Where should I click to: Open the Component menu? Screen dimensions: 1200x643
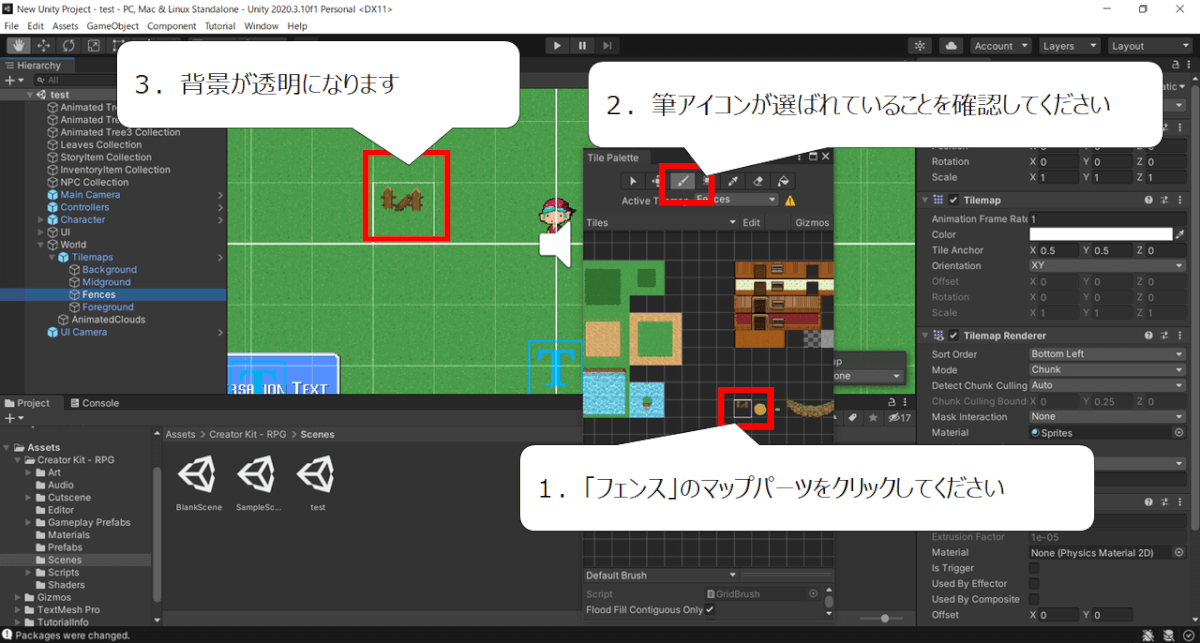(172, 26)
